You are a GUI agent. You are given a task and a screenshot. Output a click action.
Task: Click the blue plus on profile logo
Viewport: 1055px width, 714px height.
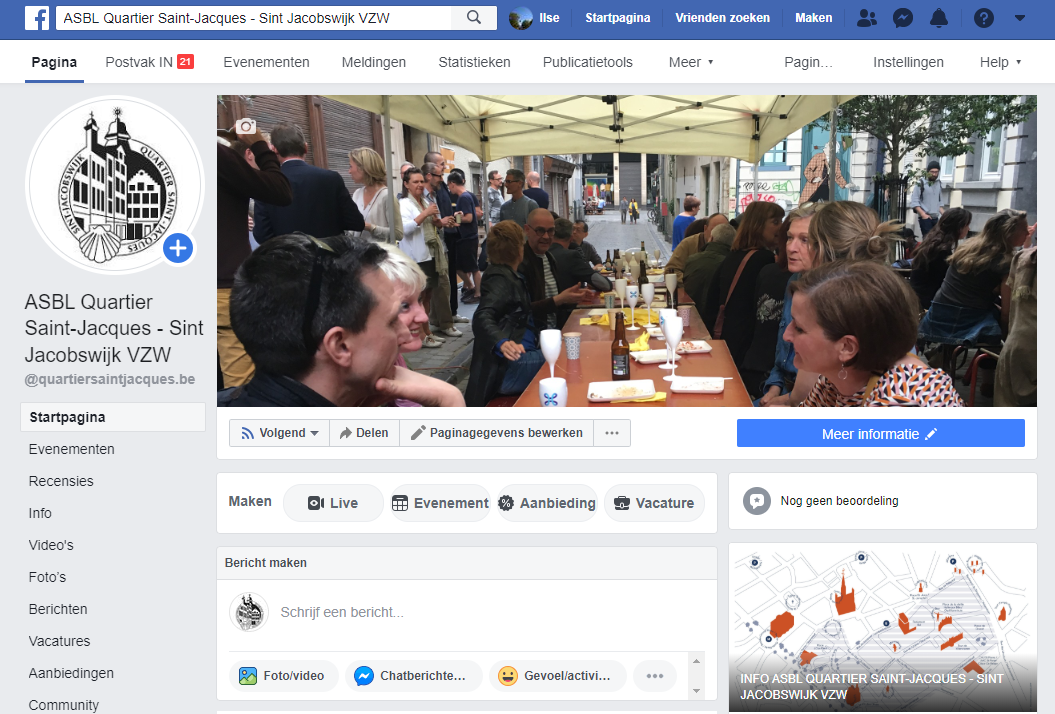178,248
